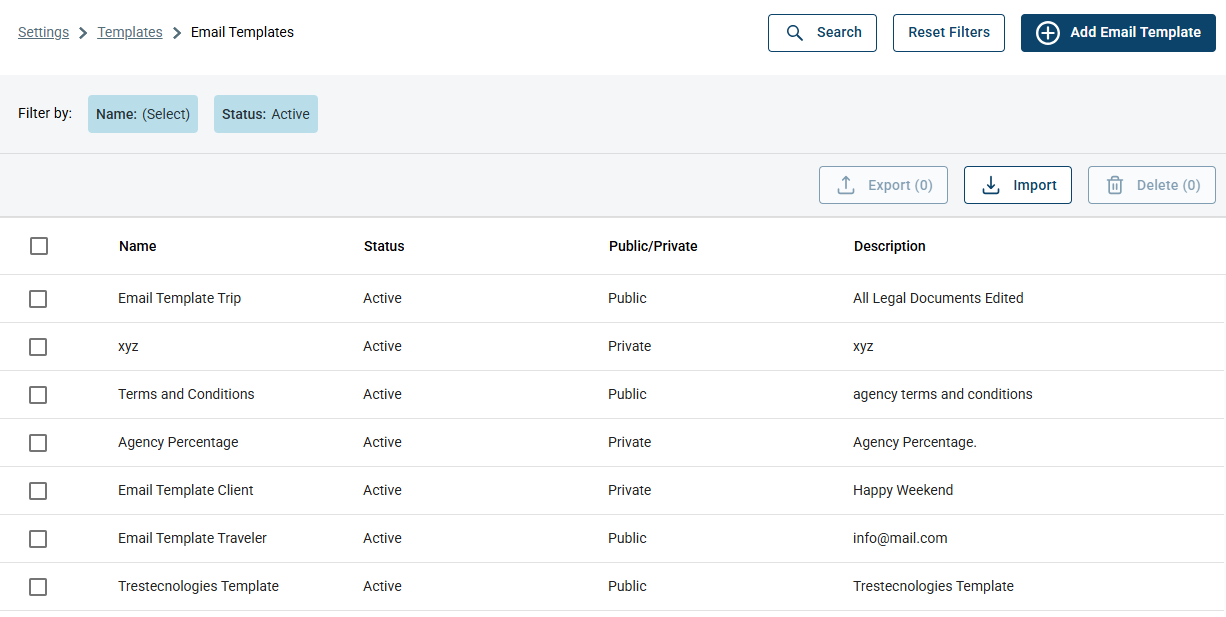Click the plus circle icon for adding template
1226x617 pixels.
coord(1047,33)
